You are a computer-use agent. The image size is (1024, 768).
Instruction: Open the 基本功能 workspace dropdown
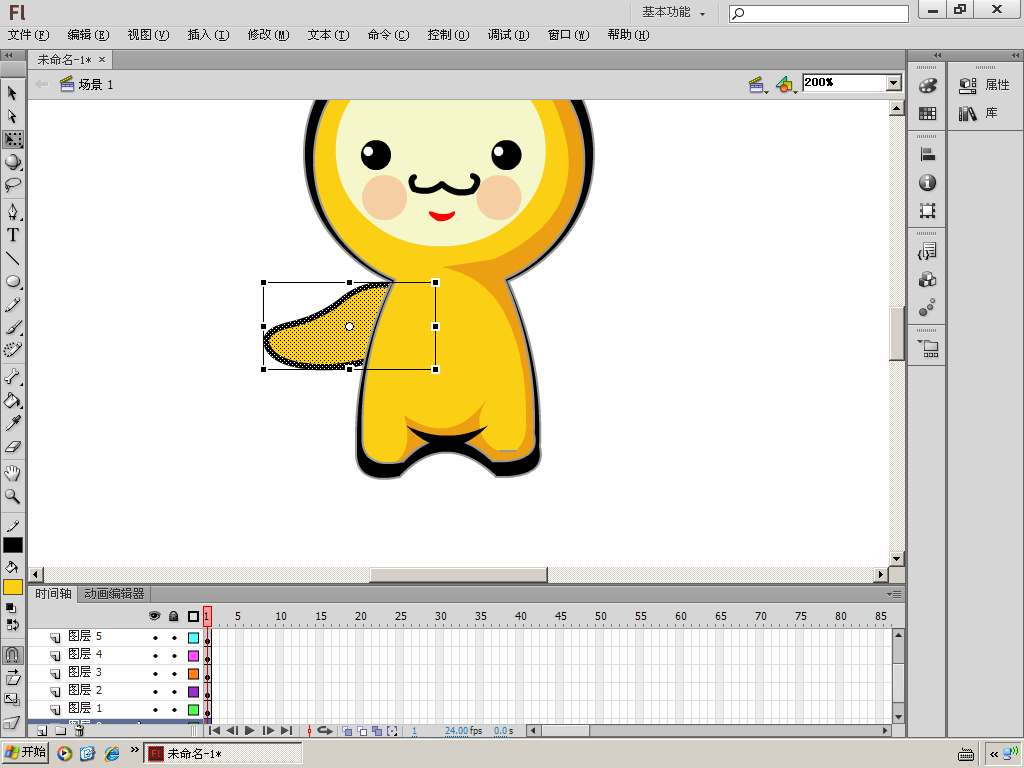tap(673, 12)
